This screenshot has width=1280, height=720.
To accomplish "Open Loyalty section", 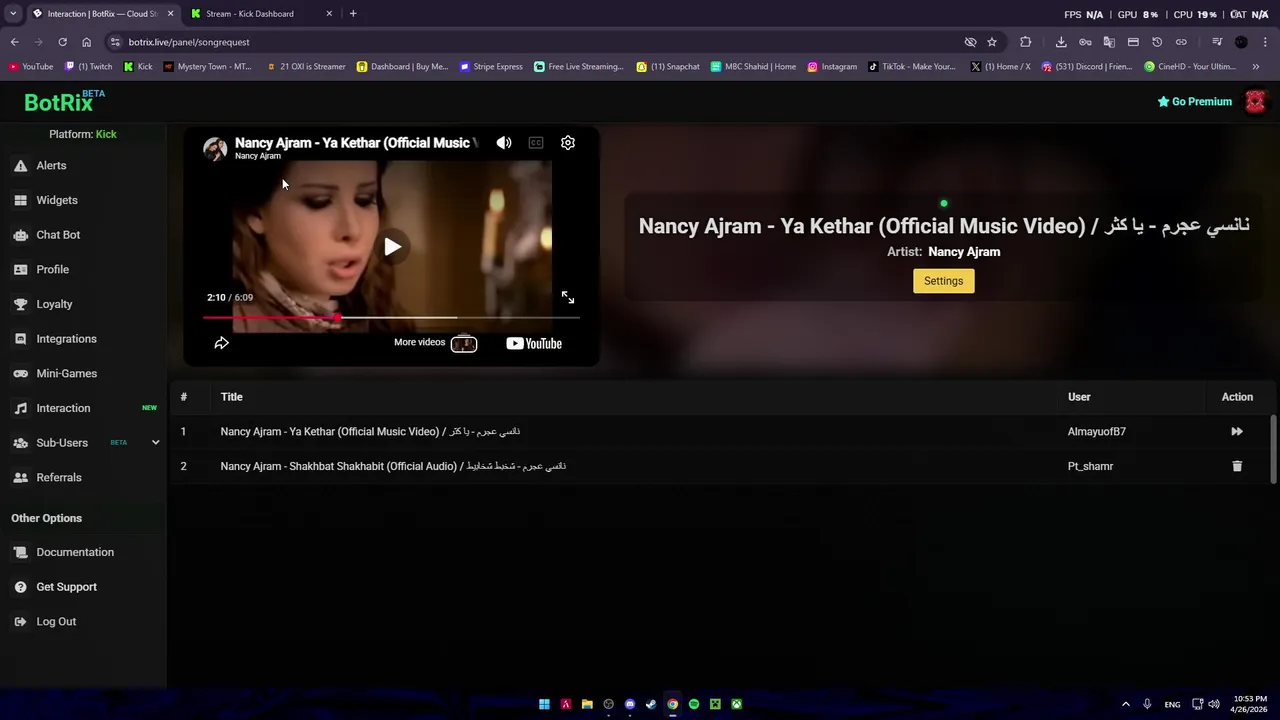I will (x=54, y=304).
